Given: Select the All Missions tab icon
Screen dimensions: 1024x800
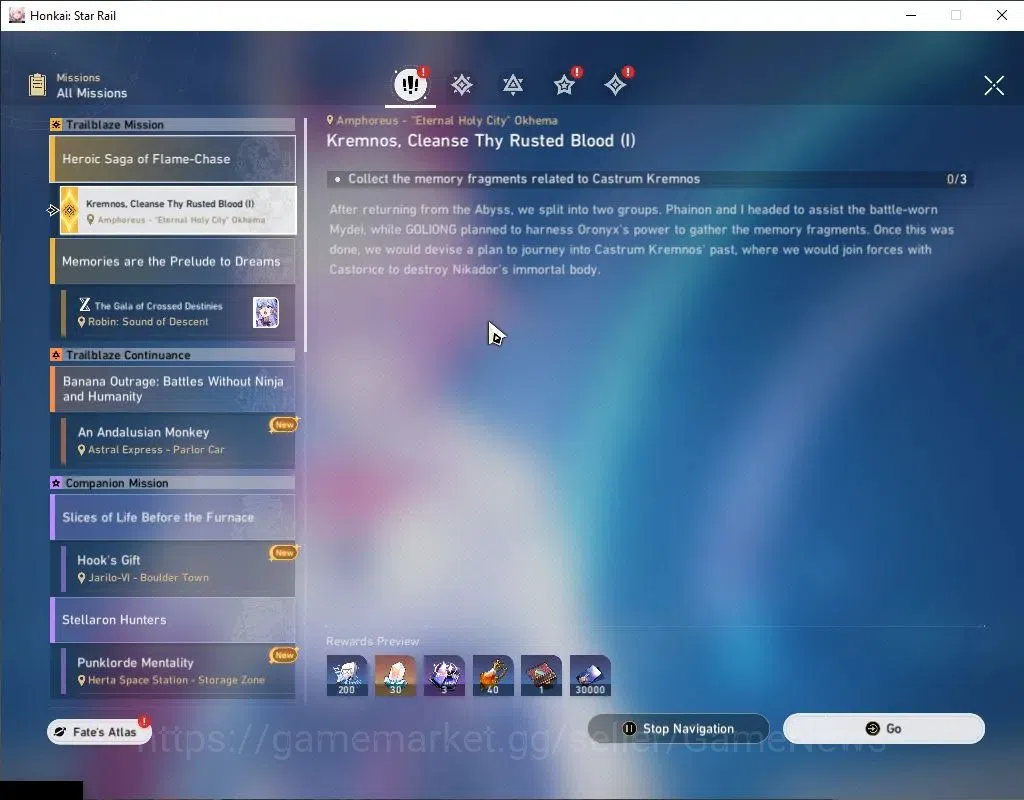Looking at the screenshot, I should (x=410, y=84).
